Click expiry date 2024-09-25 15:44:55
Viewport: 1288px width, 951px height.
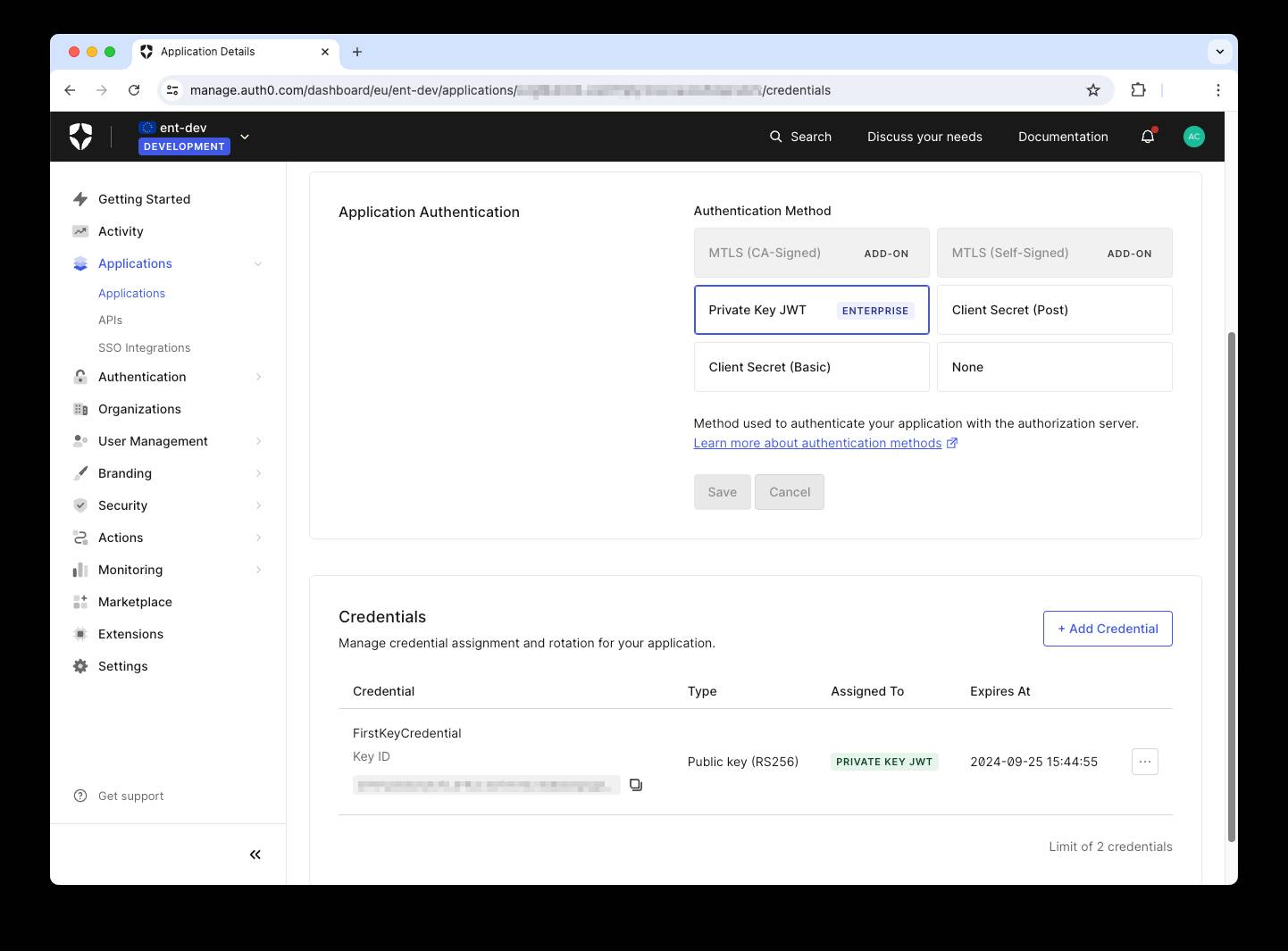1033,762
